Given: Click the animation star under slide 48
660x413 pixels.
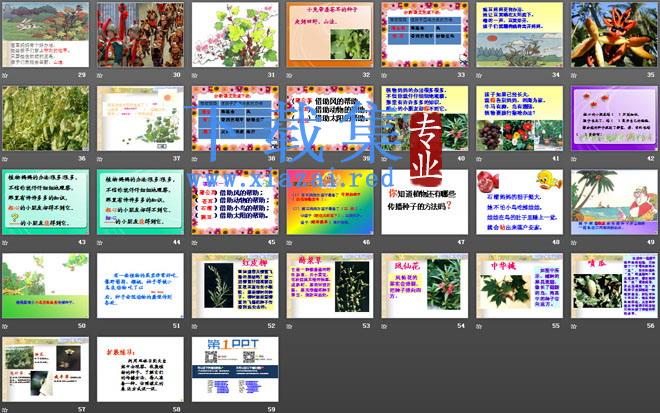Looking at the screenshot, I should tap(479, 243).
